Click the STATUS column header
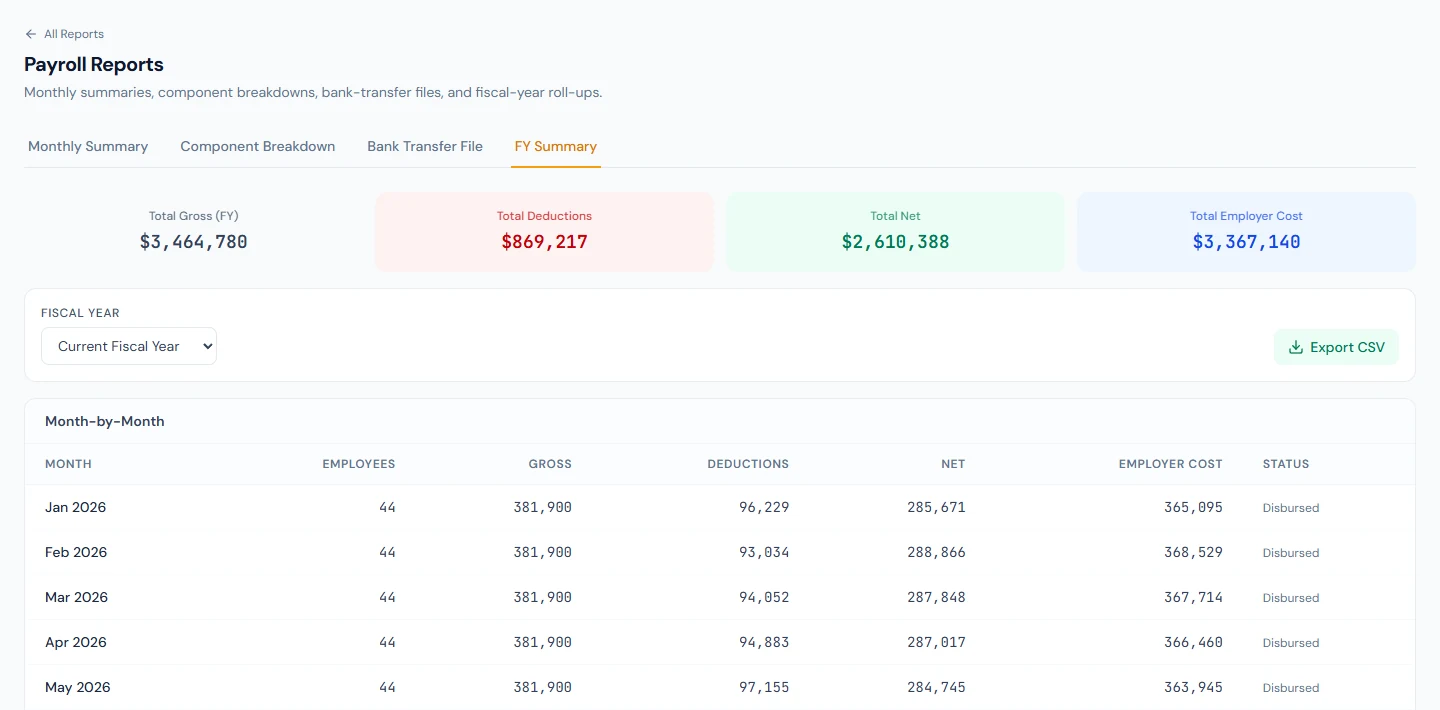 point(1286,464)
